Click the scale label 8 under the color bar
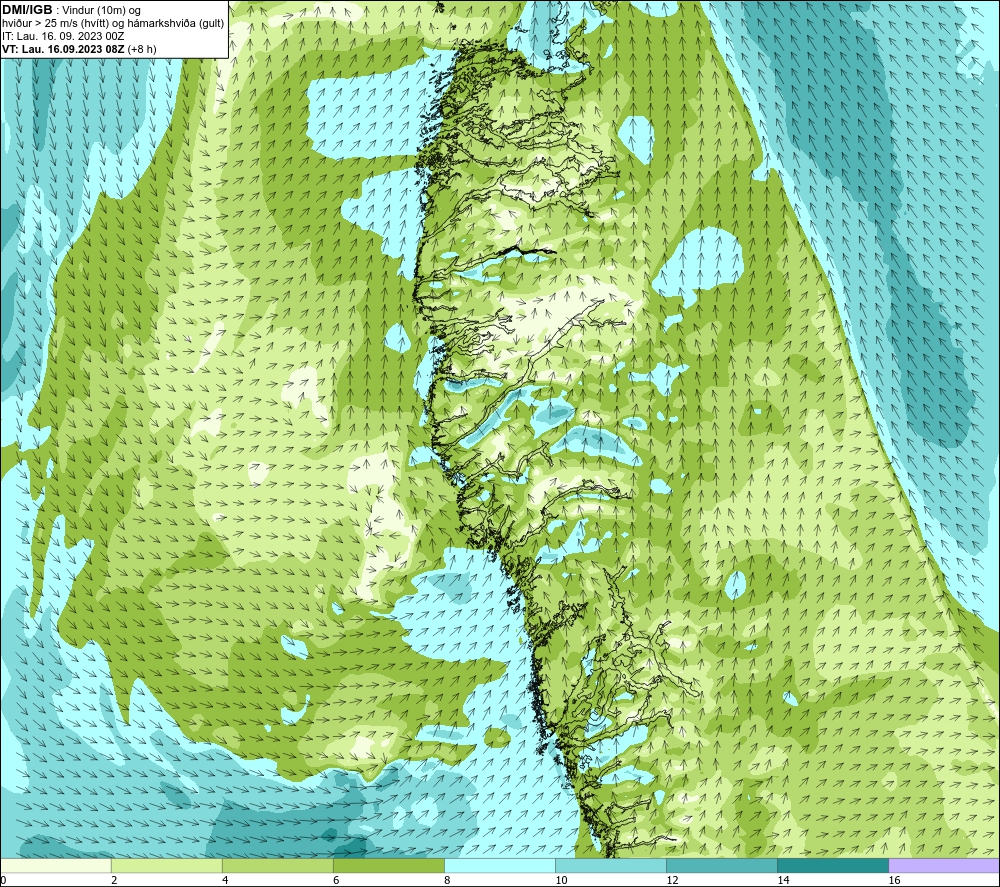 pyautogui.click(x=447, y=881)
